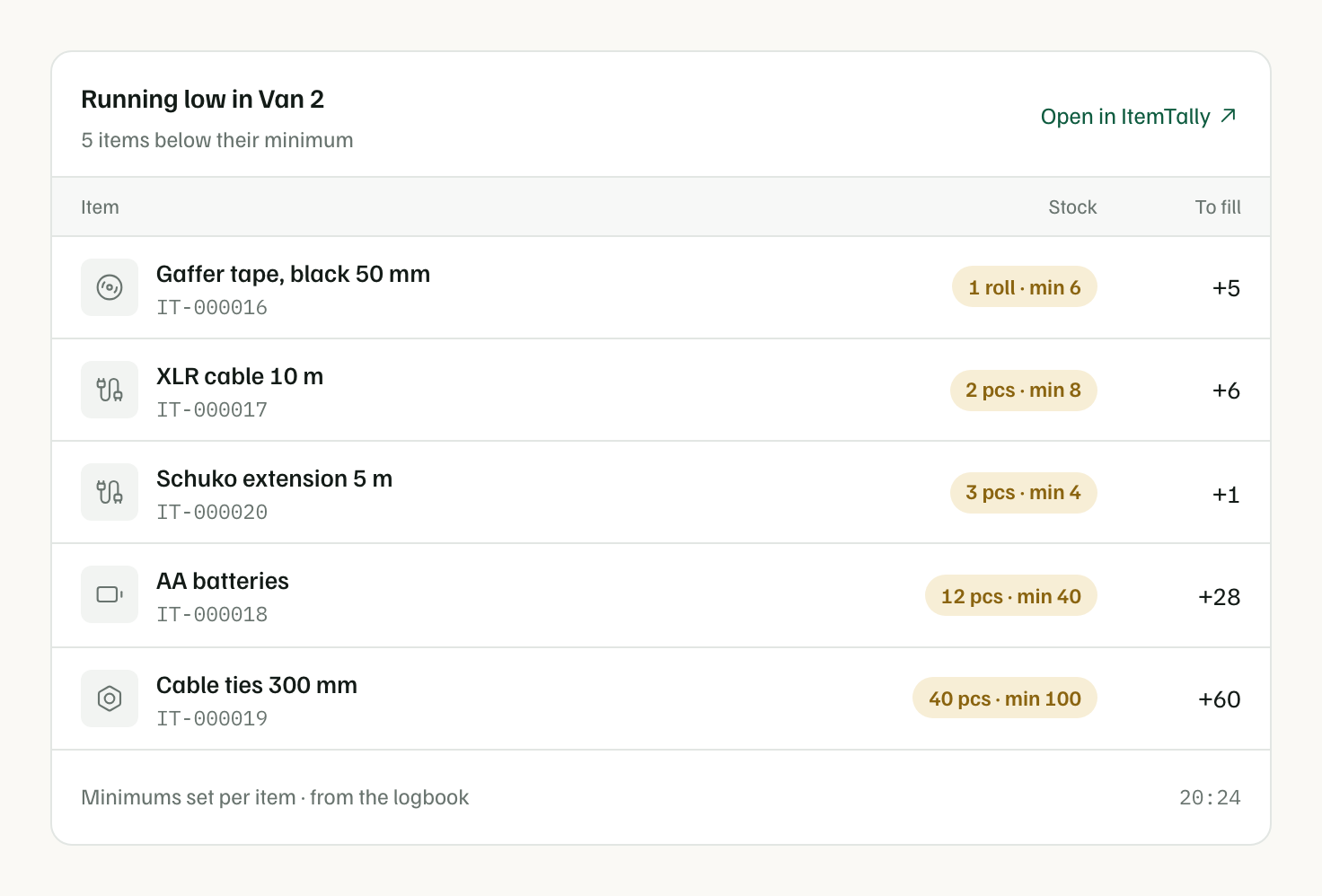Click the AA batteries battery icon

click(x=110, y=594)
